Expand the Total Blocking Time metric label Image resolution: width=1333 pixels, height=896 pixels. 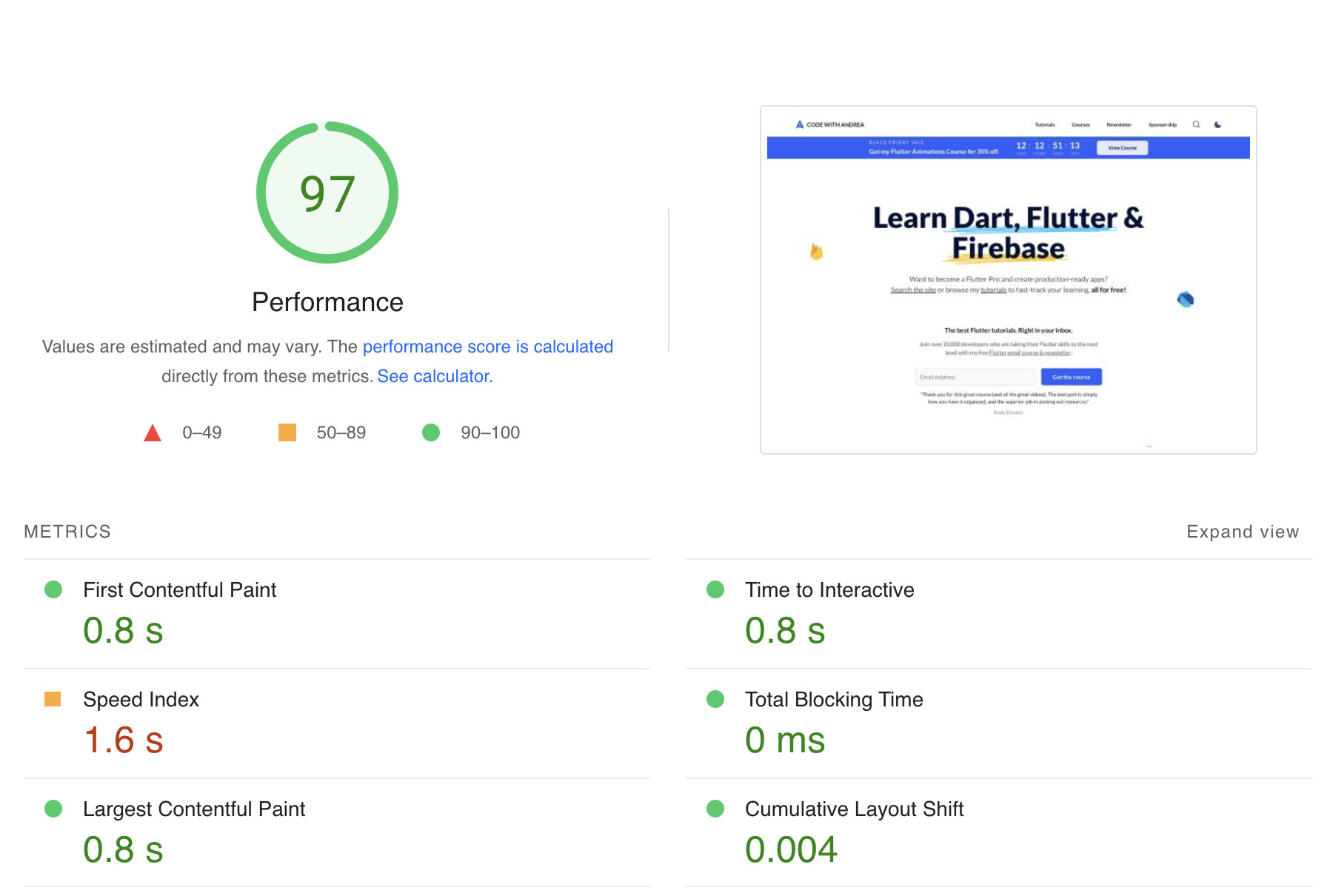(x=833, y=699)
